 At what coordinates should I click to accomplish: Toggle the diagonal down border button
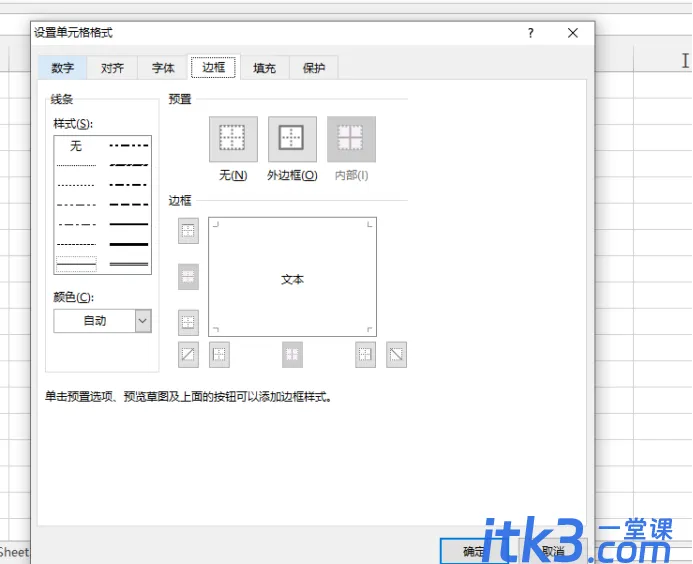[x=396, y=354]
